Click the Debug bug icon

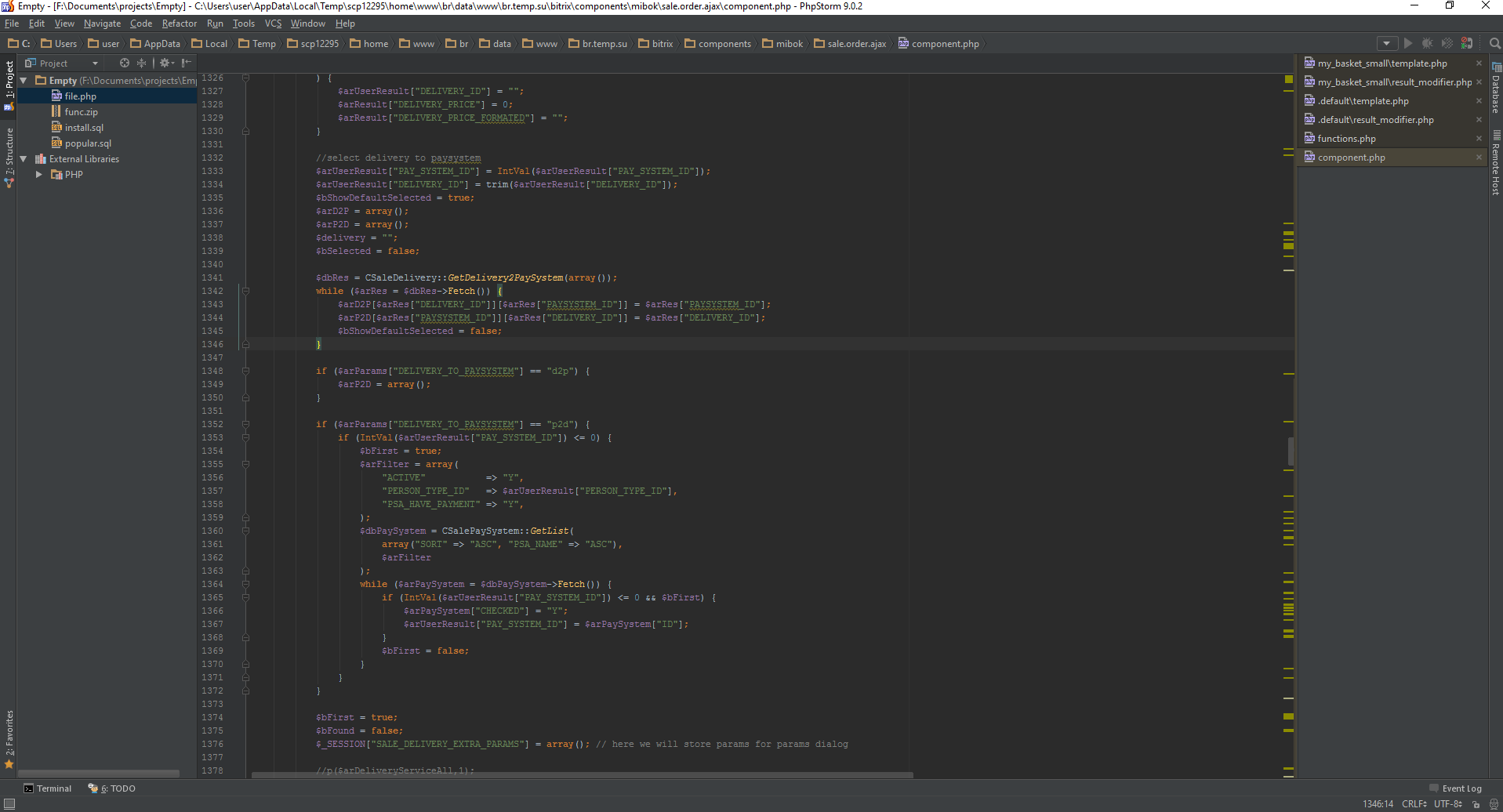(x=1427, y=43)
